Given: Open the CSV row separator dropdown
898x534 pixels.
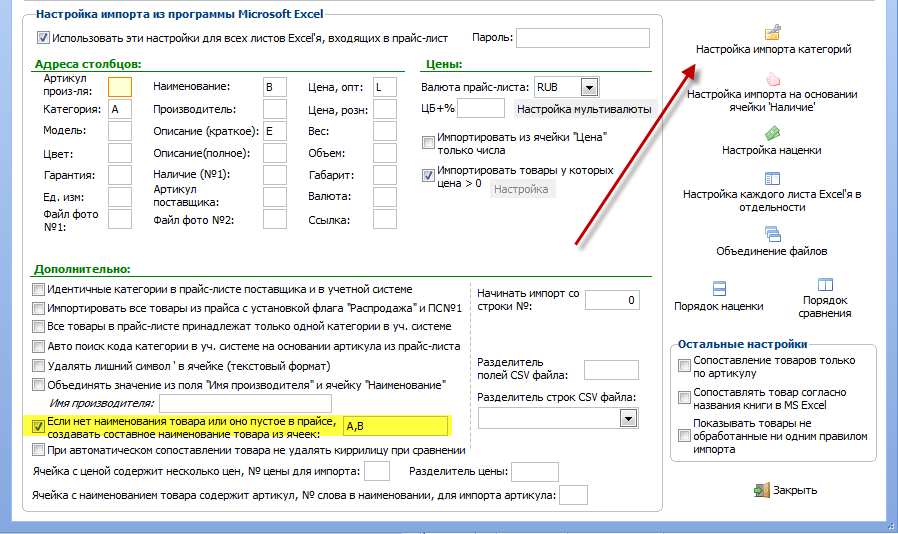Looking at the screenshot, I should click(x=628, y=419).
